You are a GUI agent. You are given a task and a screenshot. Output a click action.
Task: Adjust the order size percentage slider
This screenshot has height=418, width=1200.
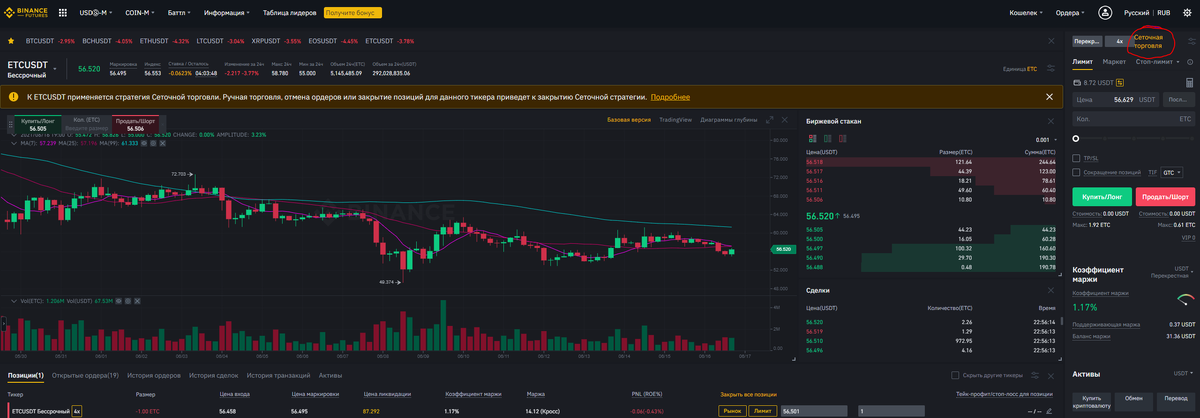coord(1133,138)
